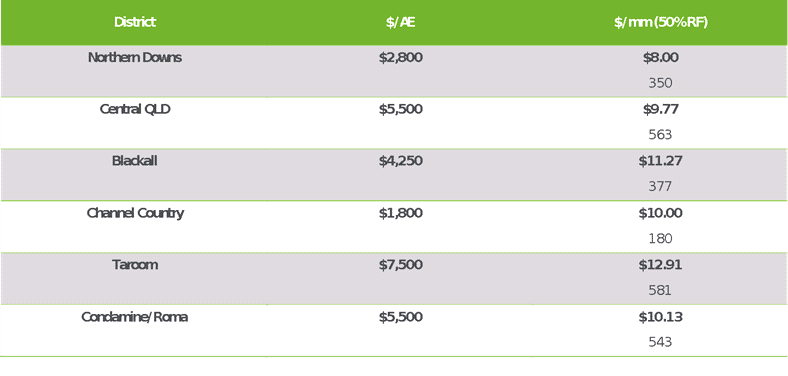This screenshot has width=788, height=376.
Task: Click the $/mm (50%RF) column header
Action: click(660, 22)
